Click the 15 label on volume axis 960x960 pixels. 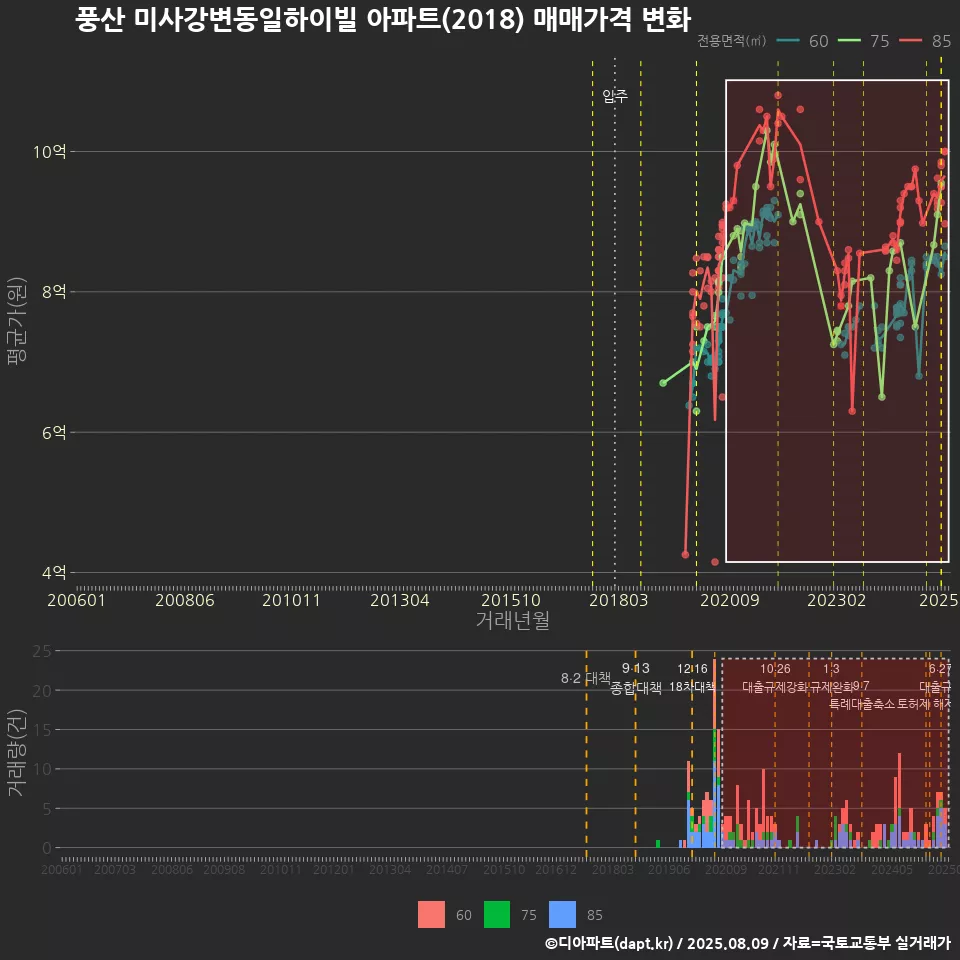(42, 730)
